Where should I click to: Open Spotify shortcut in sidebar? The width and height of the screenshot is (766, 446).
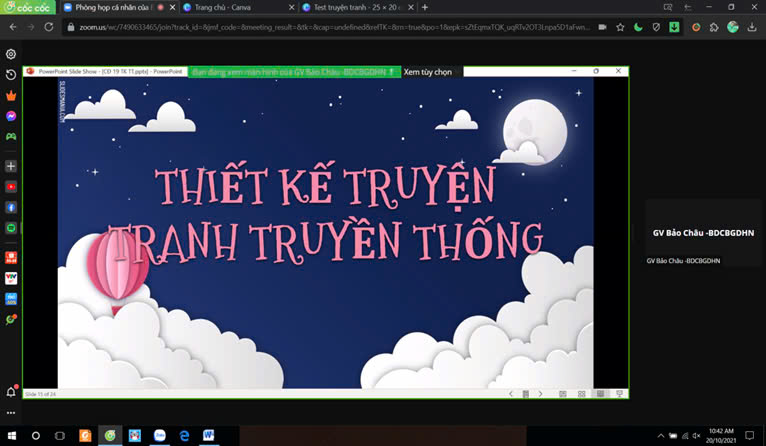11,228
